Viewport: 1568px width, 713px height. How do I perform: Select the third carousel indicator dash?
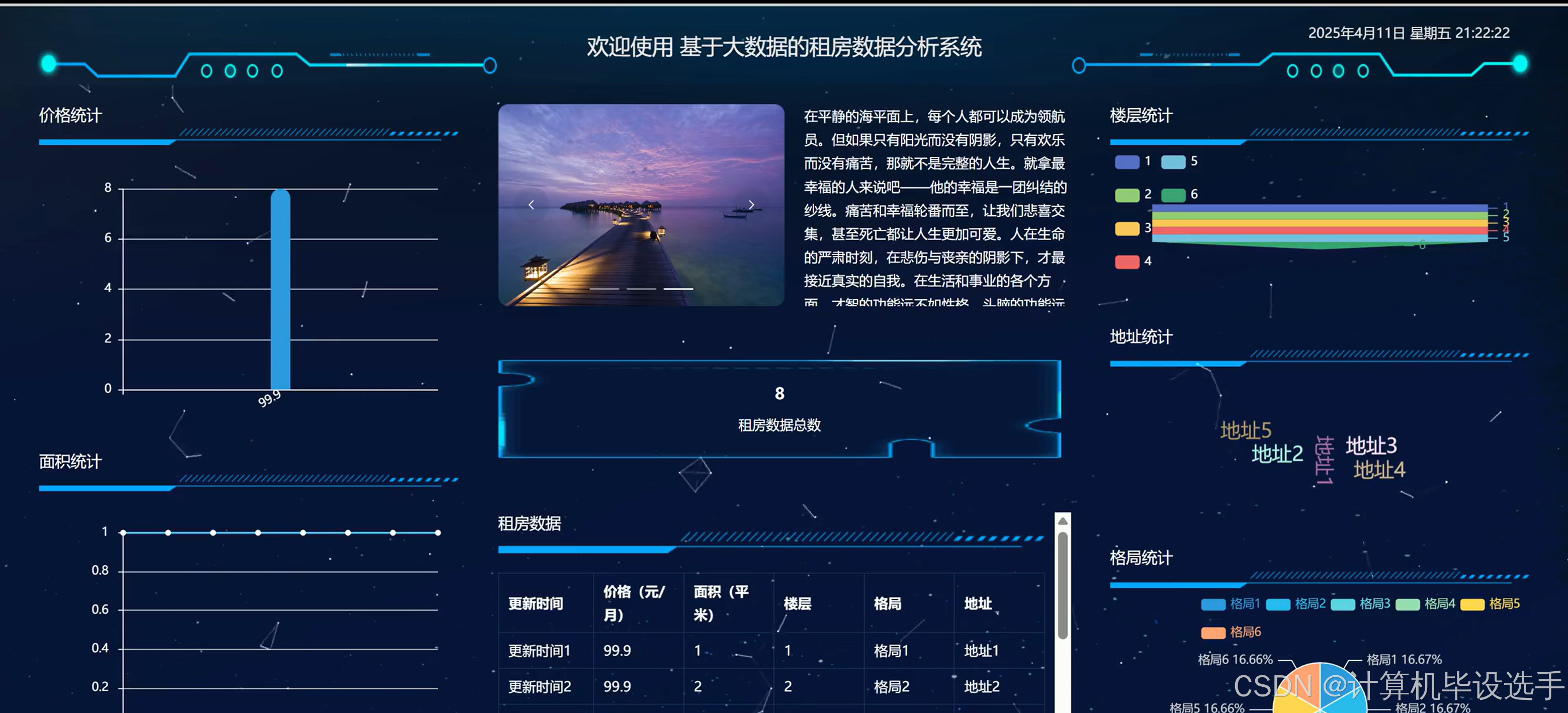[678, 288]
